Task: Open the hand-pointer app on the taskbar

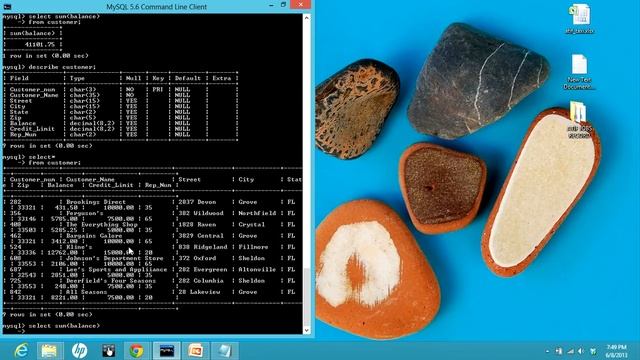Action: coord(108,351)
